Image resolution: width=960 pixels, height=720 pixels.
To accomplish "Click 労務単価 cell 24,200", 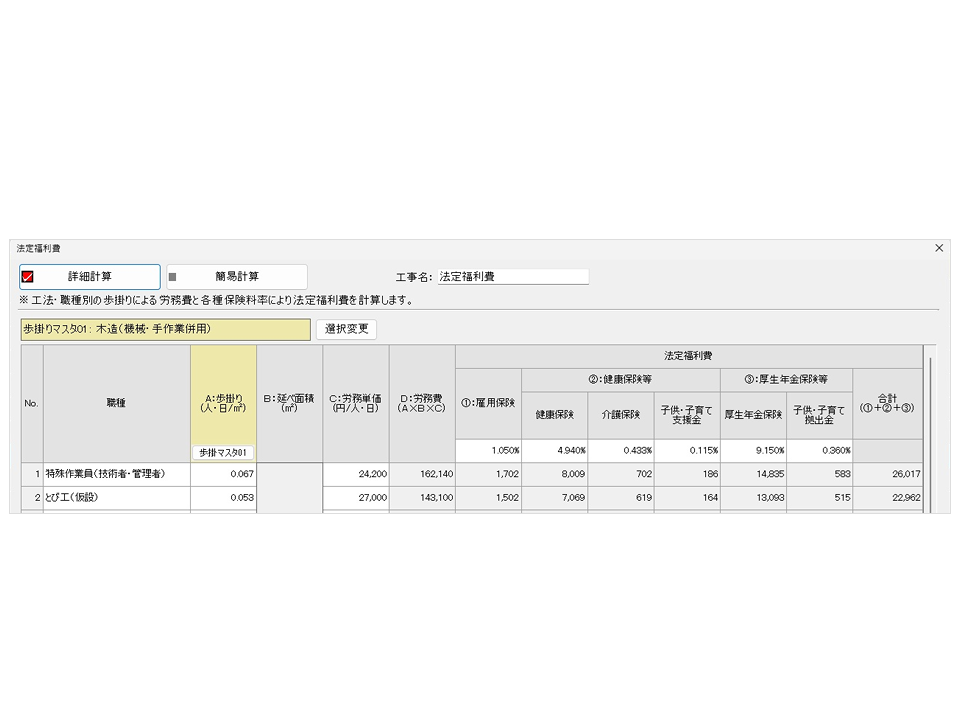I will (x=356, y=474).
